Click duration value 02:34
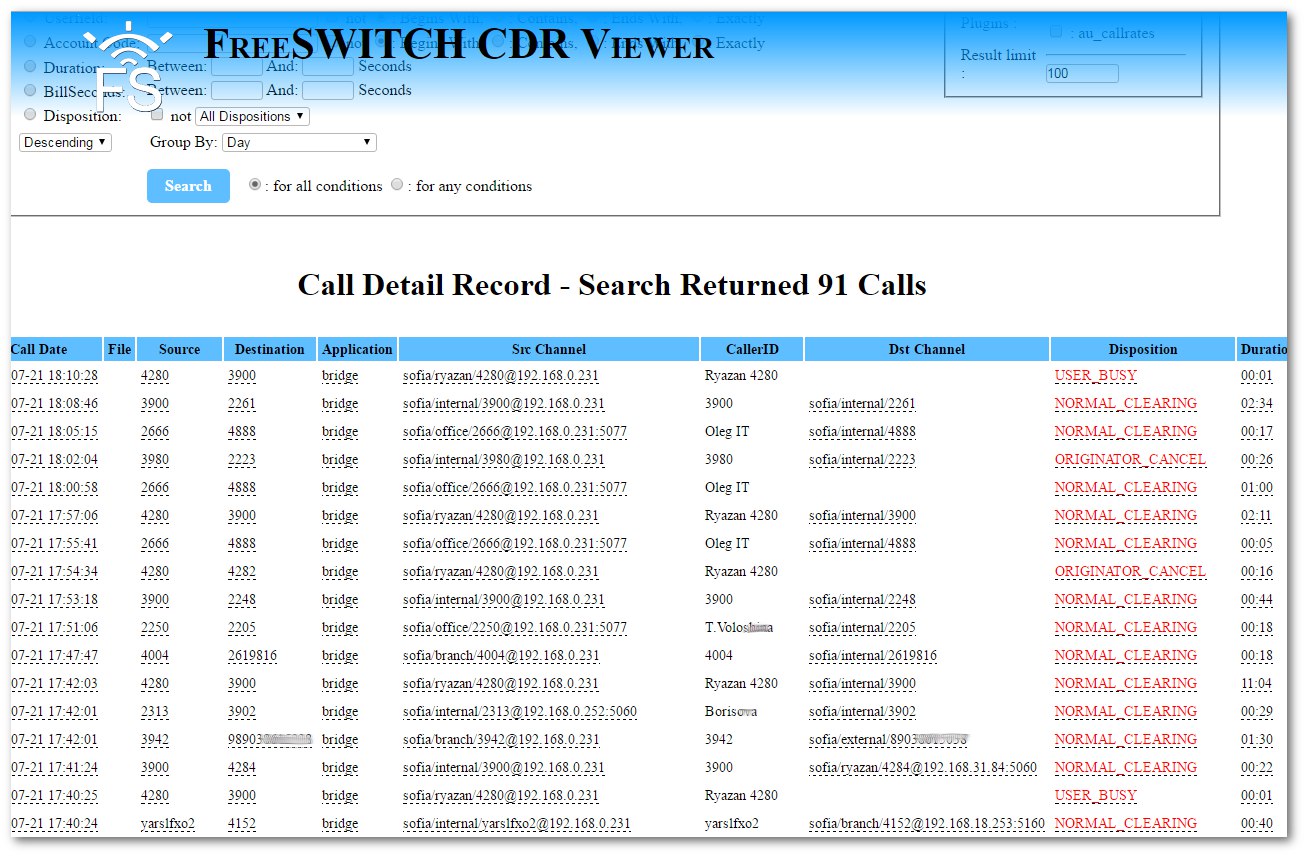 click(x=1257, y=404)
